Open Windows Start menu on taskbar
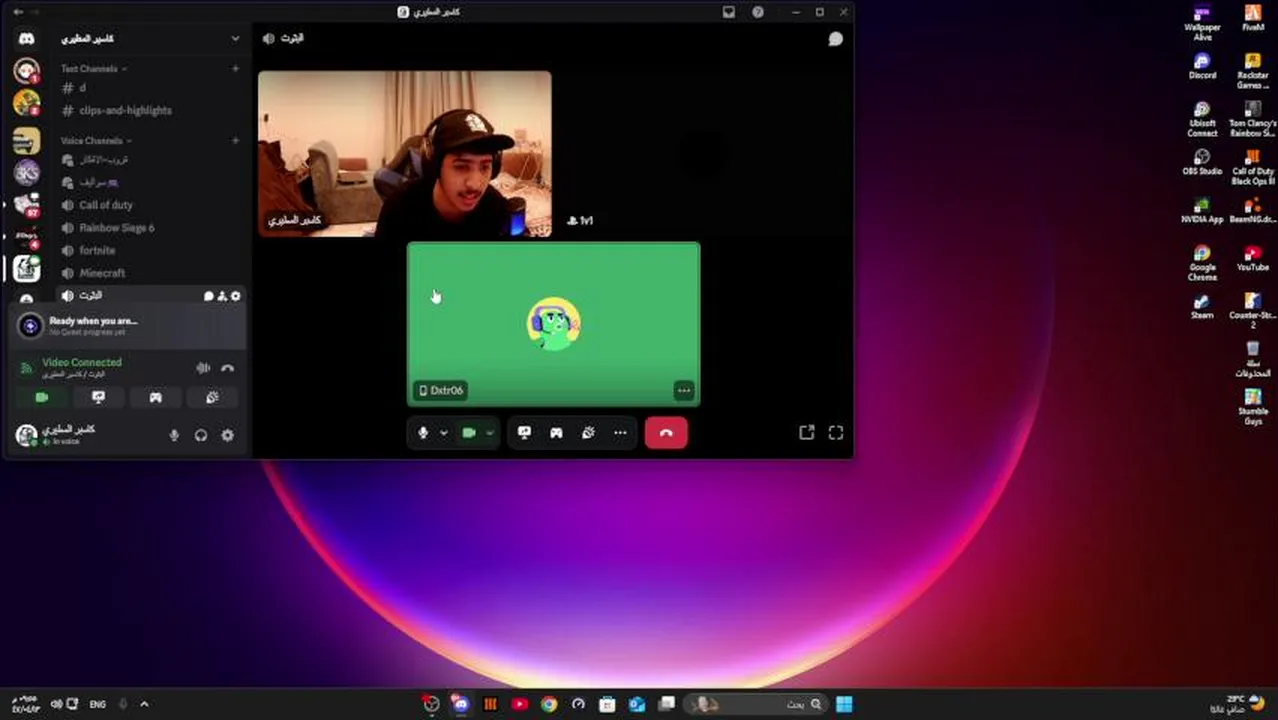The width and height of the screenshot is (1278, 720). (x=844, y=704)
